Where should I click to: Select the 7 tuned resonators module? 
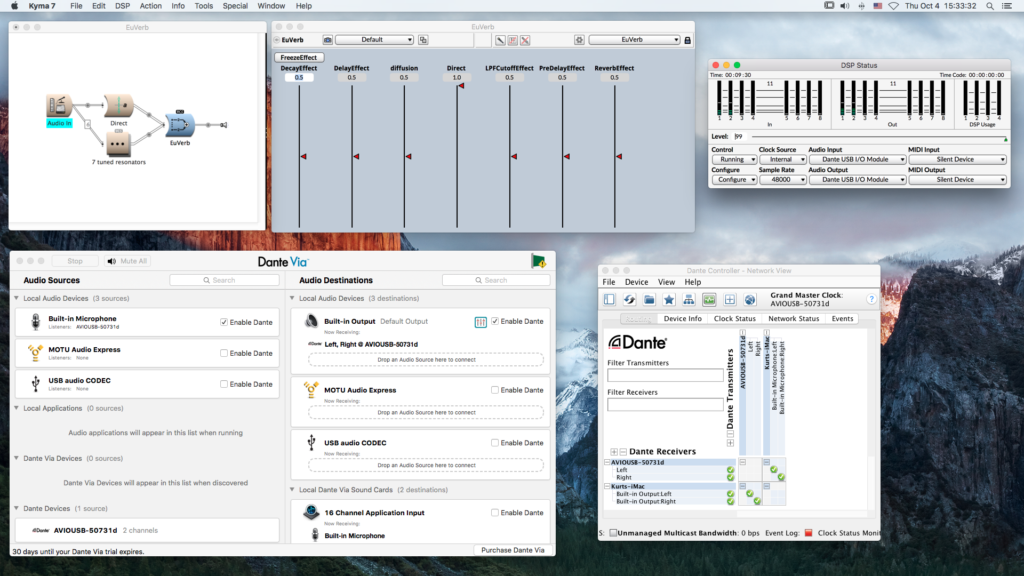pos(120,144)
